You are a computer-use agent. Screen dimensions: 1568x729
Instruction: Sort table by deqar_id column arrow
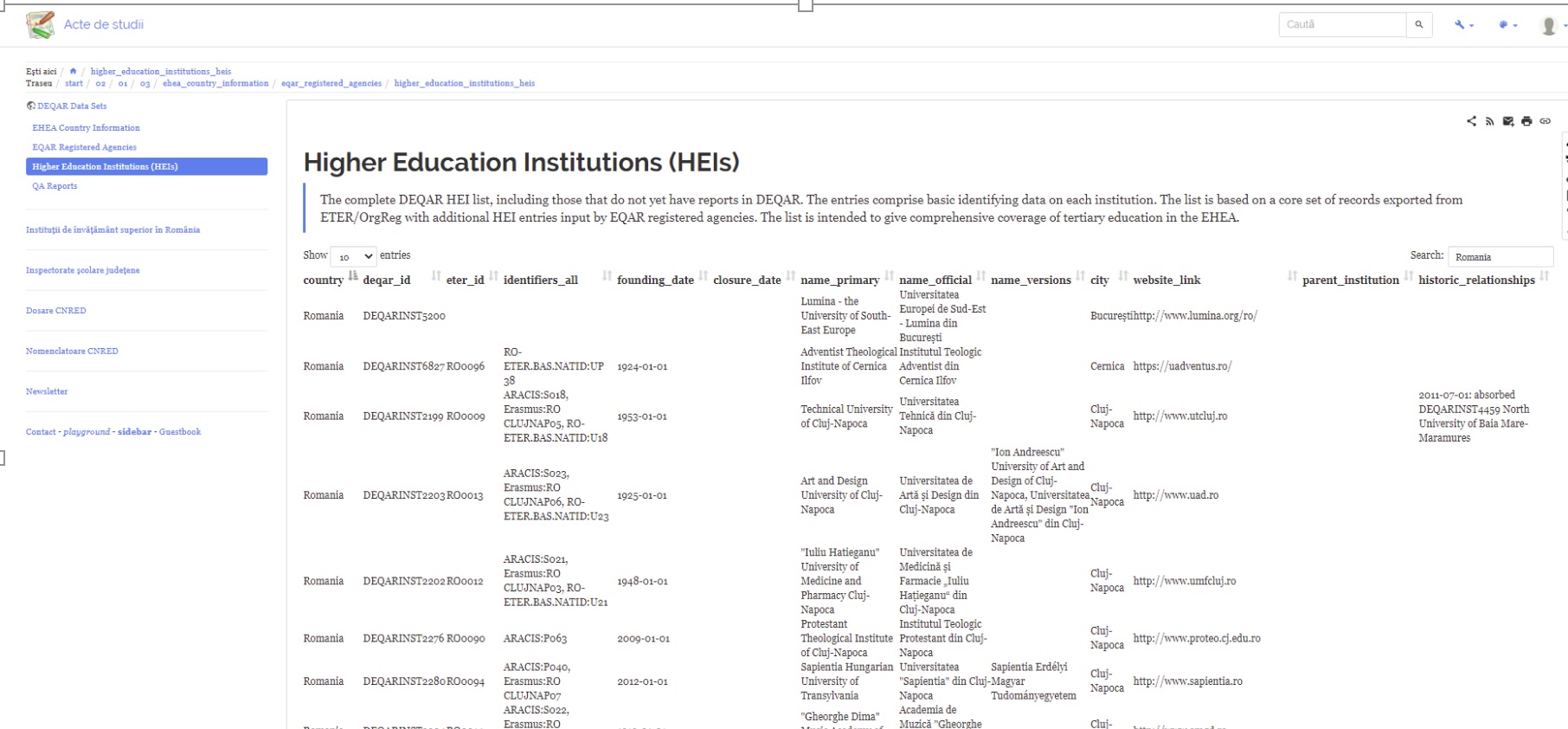436,275
